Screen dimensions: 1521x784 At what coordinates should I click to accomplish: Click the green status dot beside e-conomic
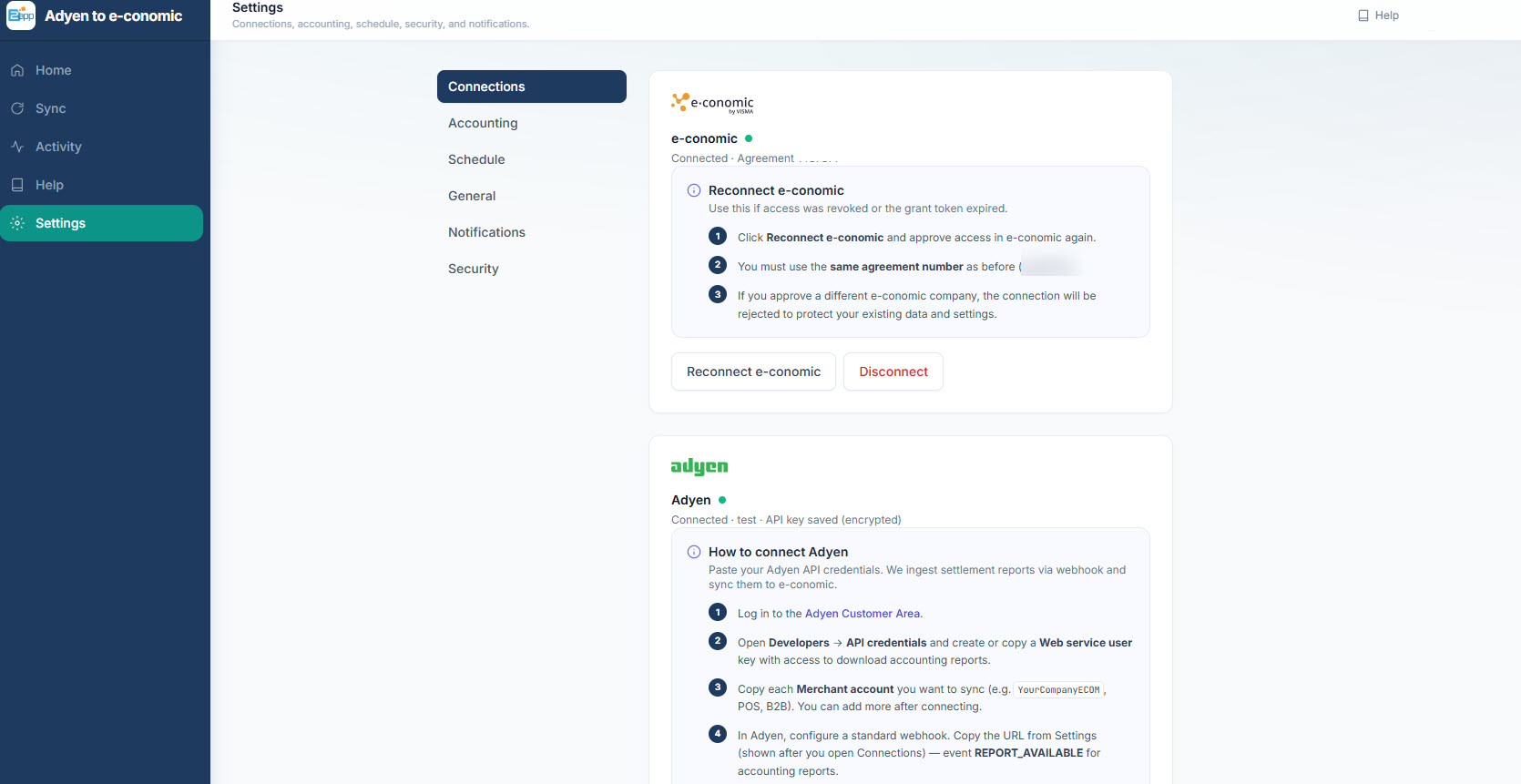(x=749, y=138)
